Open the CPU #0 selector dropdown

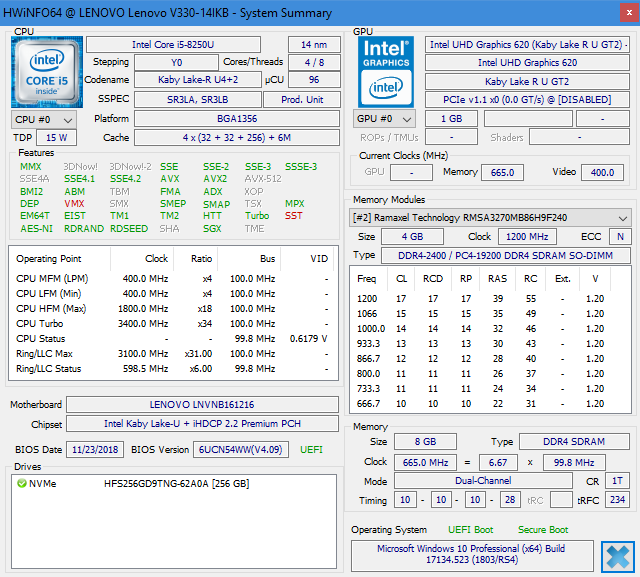pyautogui.click(x=44, y=120)
